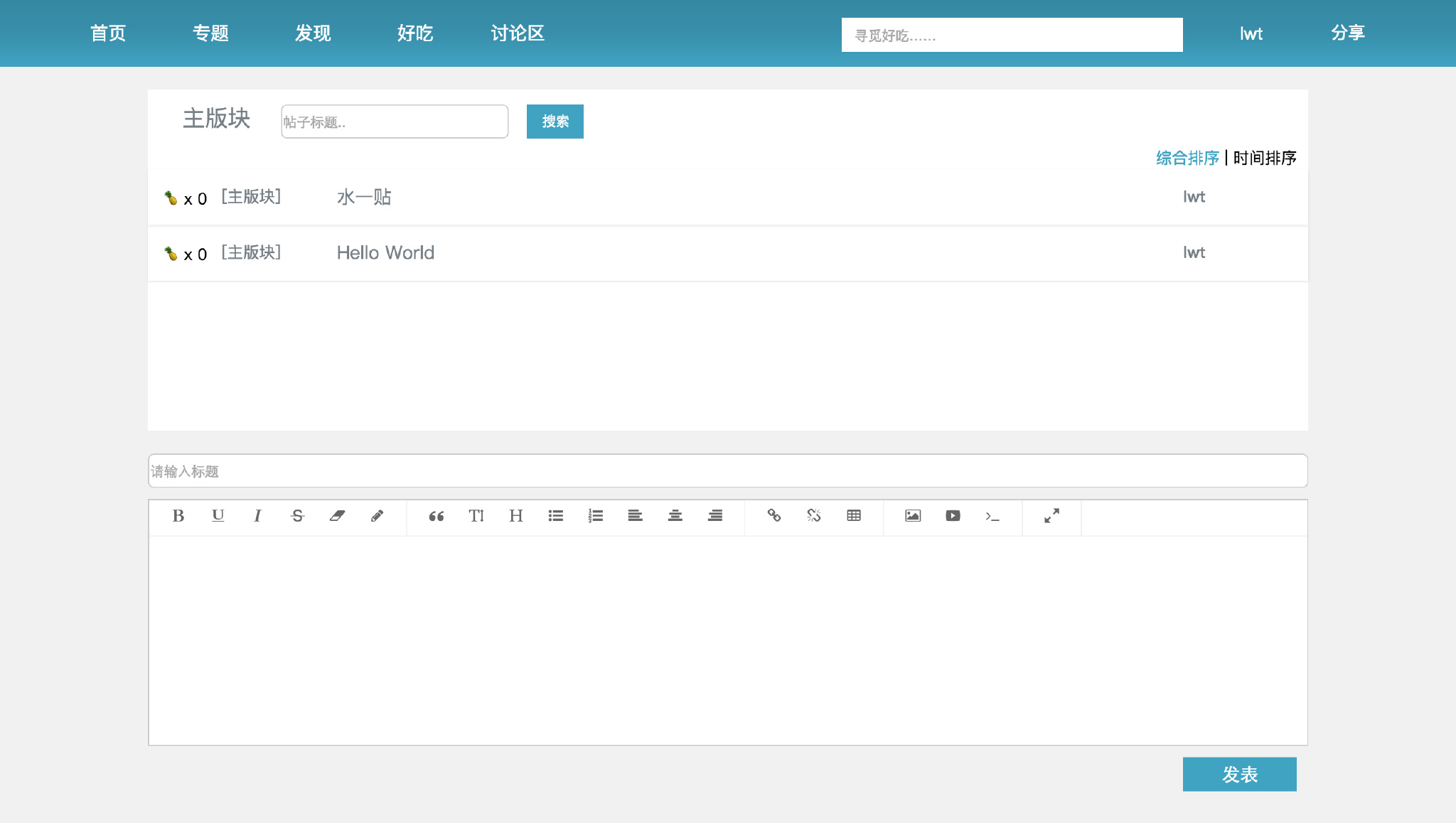Go to the 首页 navigation tab
1456x823 pixels.
pyautogui.click(x=108, y=33)
